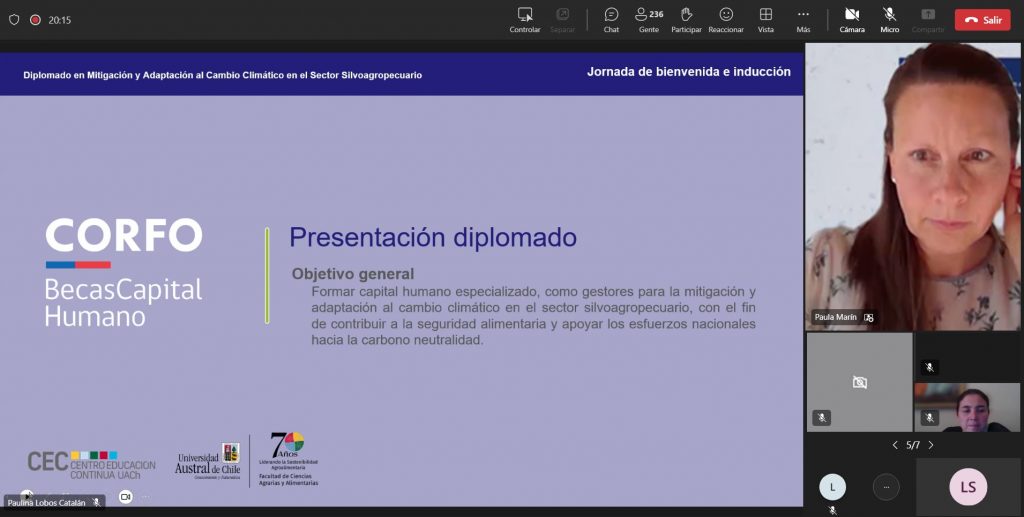Open the Más options menu
1024x517 pixels.
[x=803, y=19]
